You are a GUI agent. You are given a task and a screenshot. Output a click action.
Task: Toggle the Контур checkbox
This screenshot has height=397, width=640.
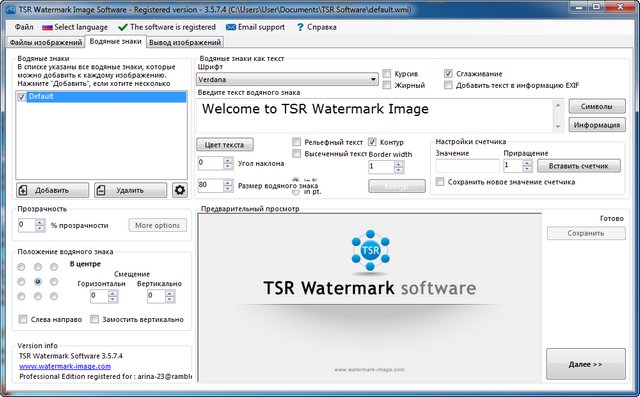click(372, 142)
